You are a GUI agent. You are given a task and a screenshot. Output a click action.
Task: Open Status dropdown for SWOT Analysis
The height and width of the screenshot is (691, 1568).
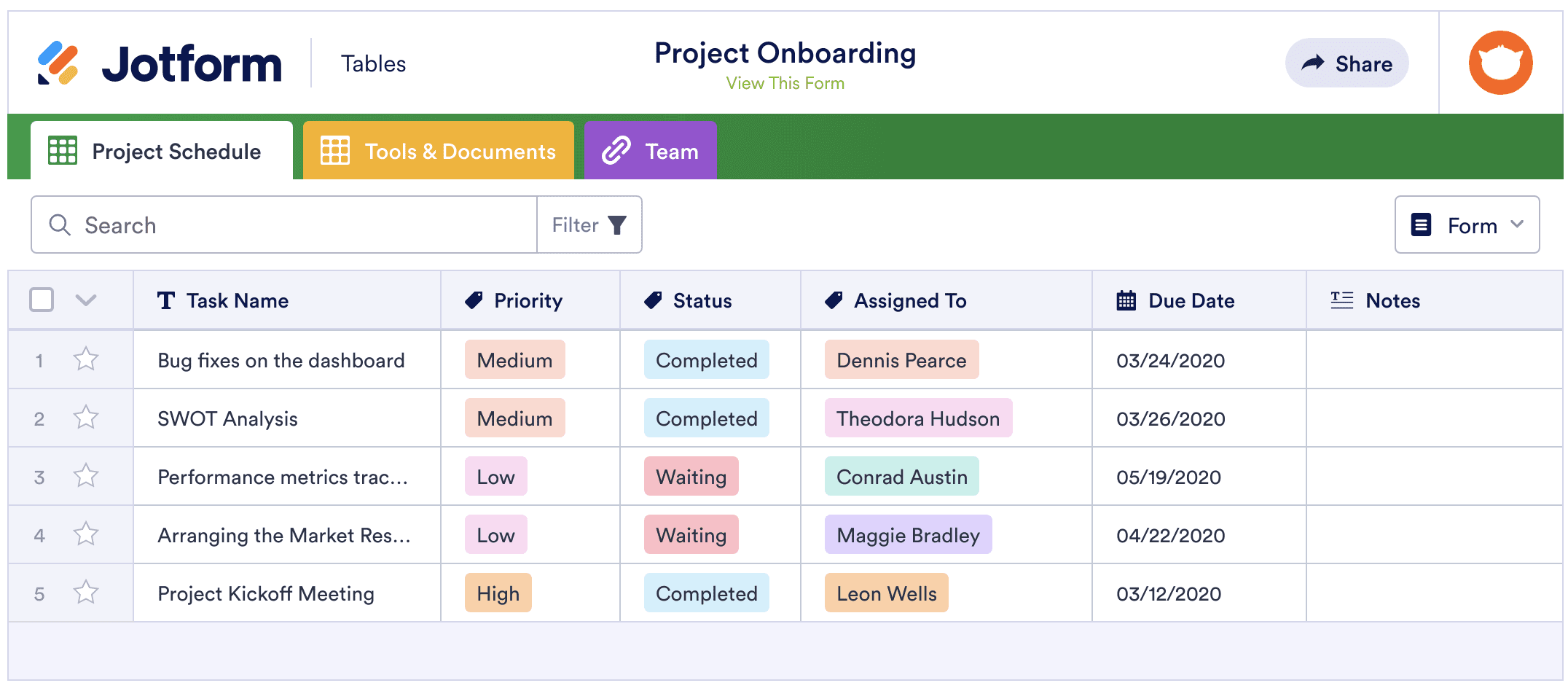[706, 418]
